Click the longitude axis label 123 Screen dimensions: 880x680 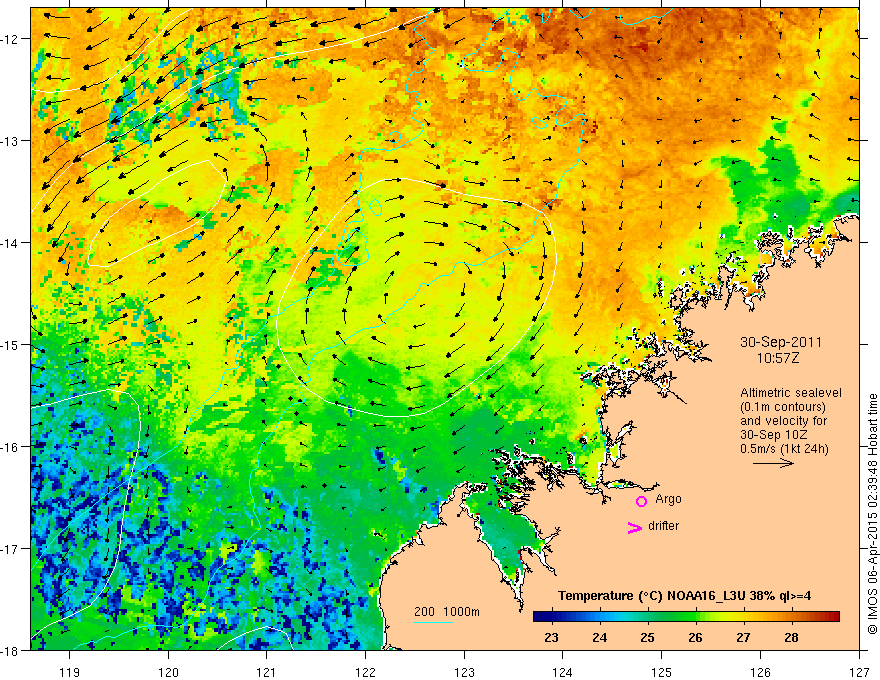(464, 672)
